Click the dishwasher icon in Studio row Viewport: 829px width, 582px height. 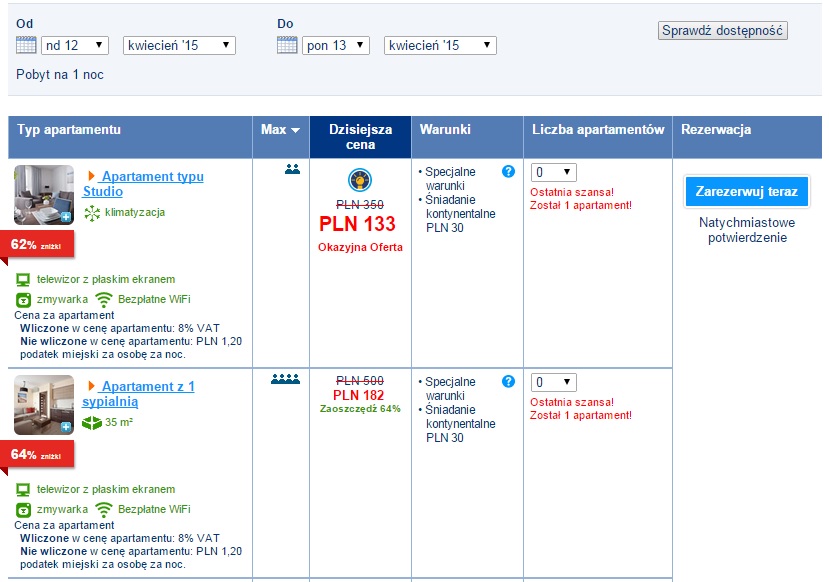click(x=23, y=300)
